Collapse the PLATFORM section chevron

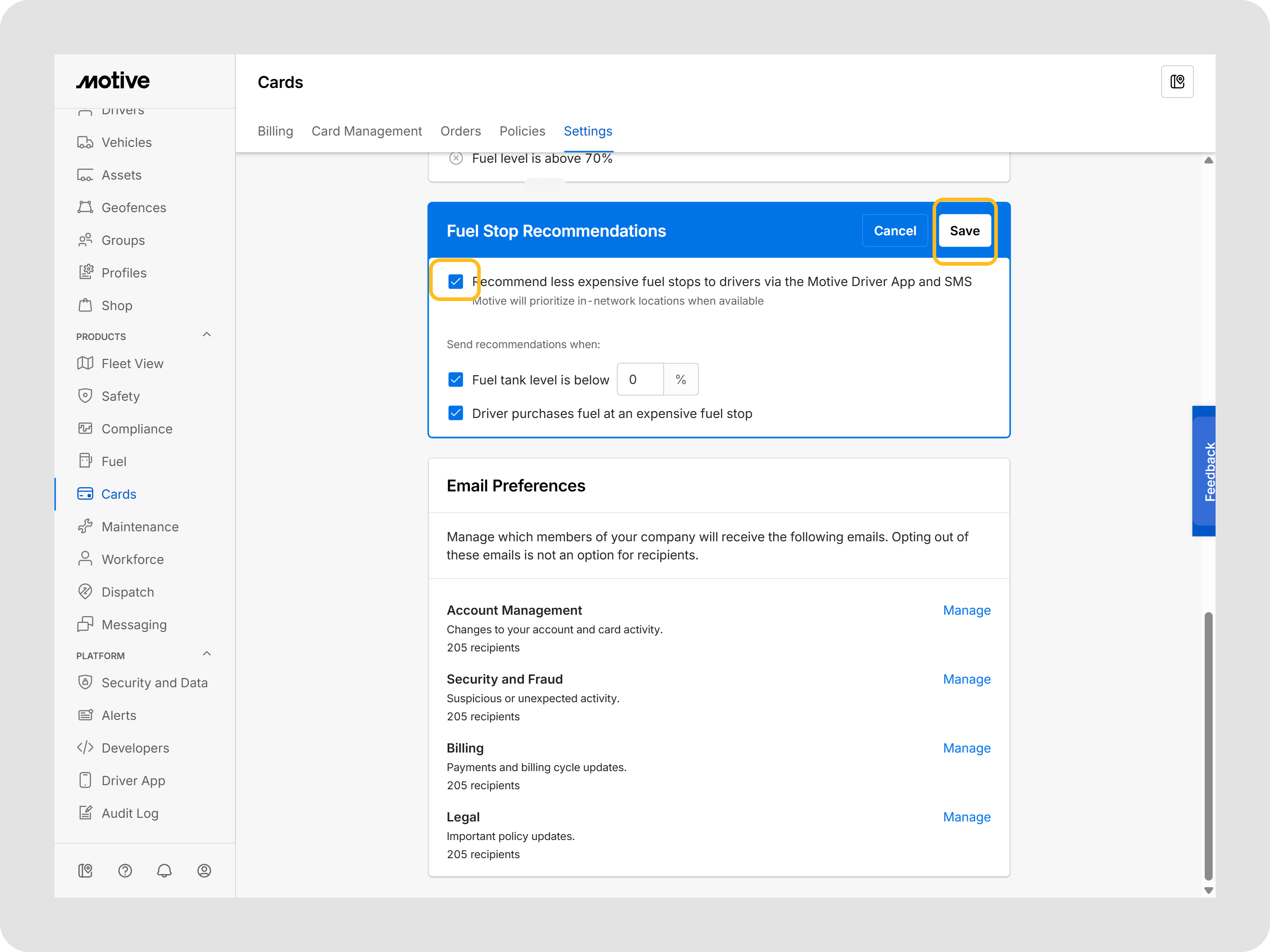(207, 654)
